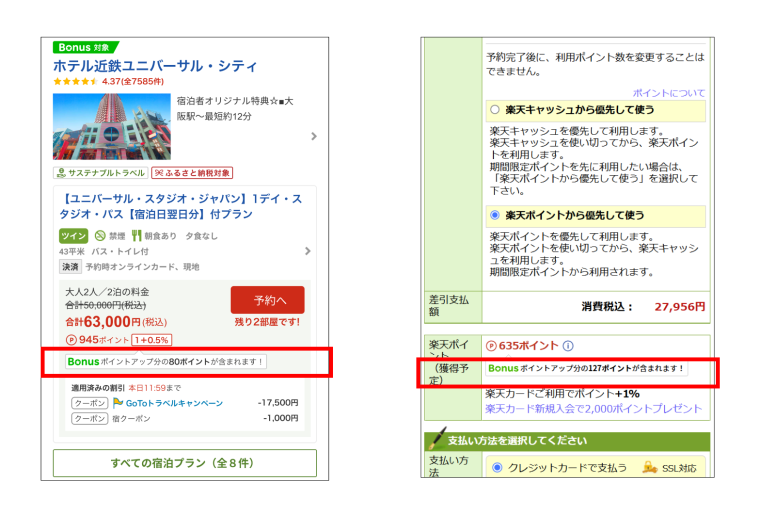Viewport: 760px width, 516px height.
Task: Click the サステナブルトラベル label badge
Action: [100, 173]
